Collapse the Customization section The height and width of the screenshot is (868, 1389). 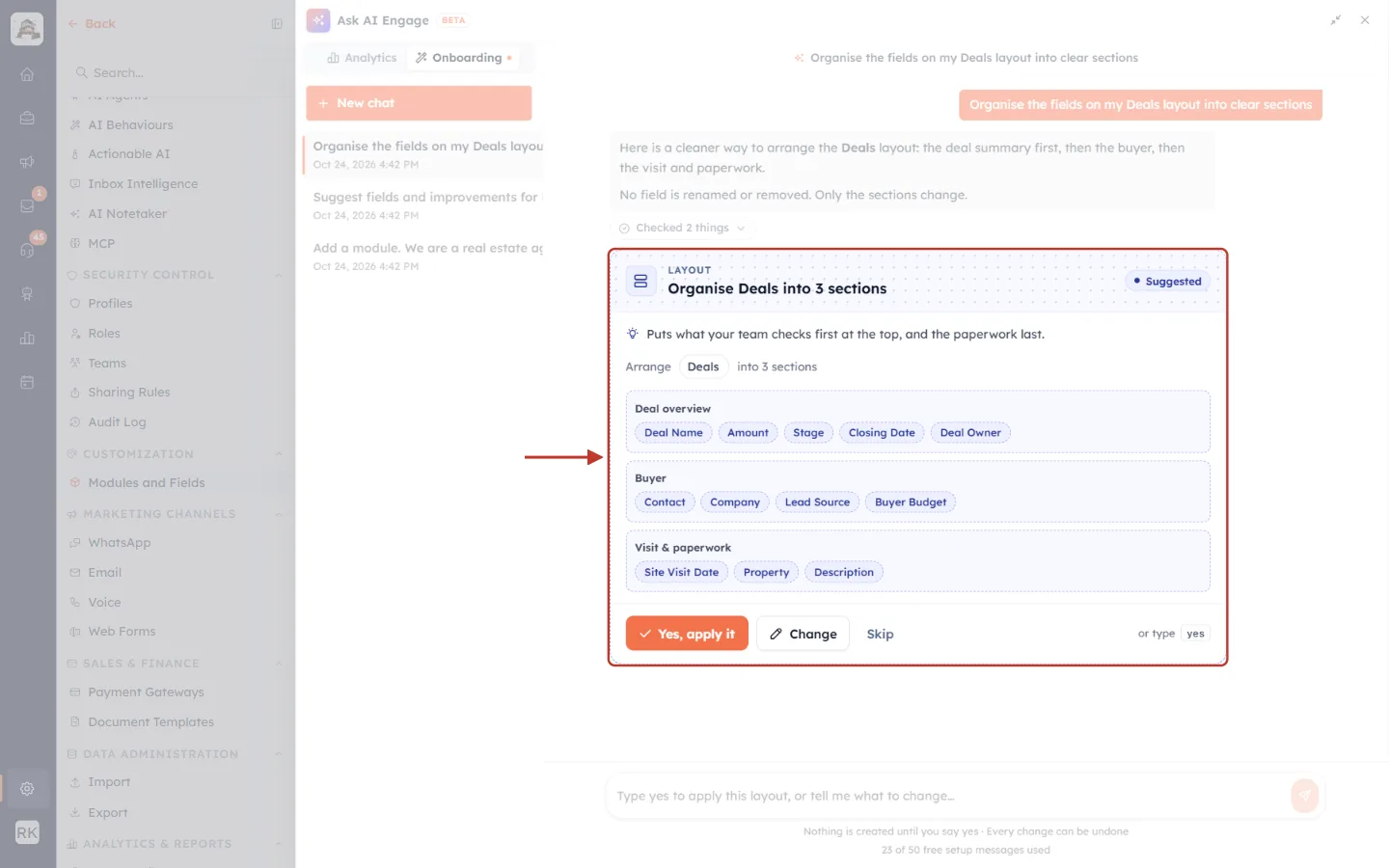pos(279,454)
